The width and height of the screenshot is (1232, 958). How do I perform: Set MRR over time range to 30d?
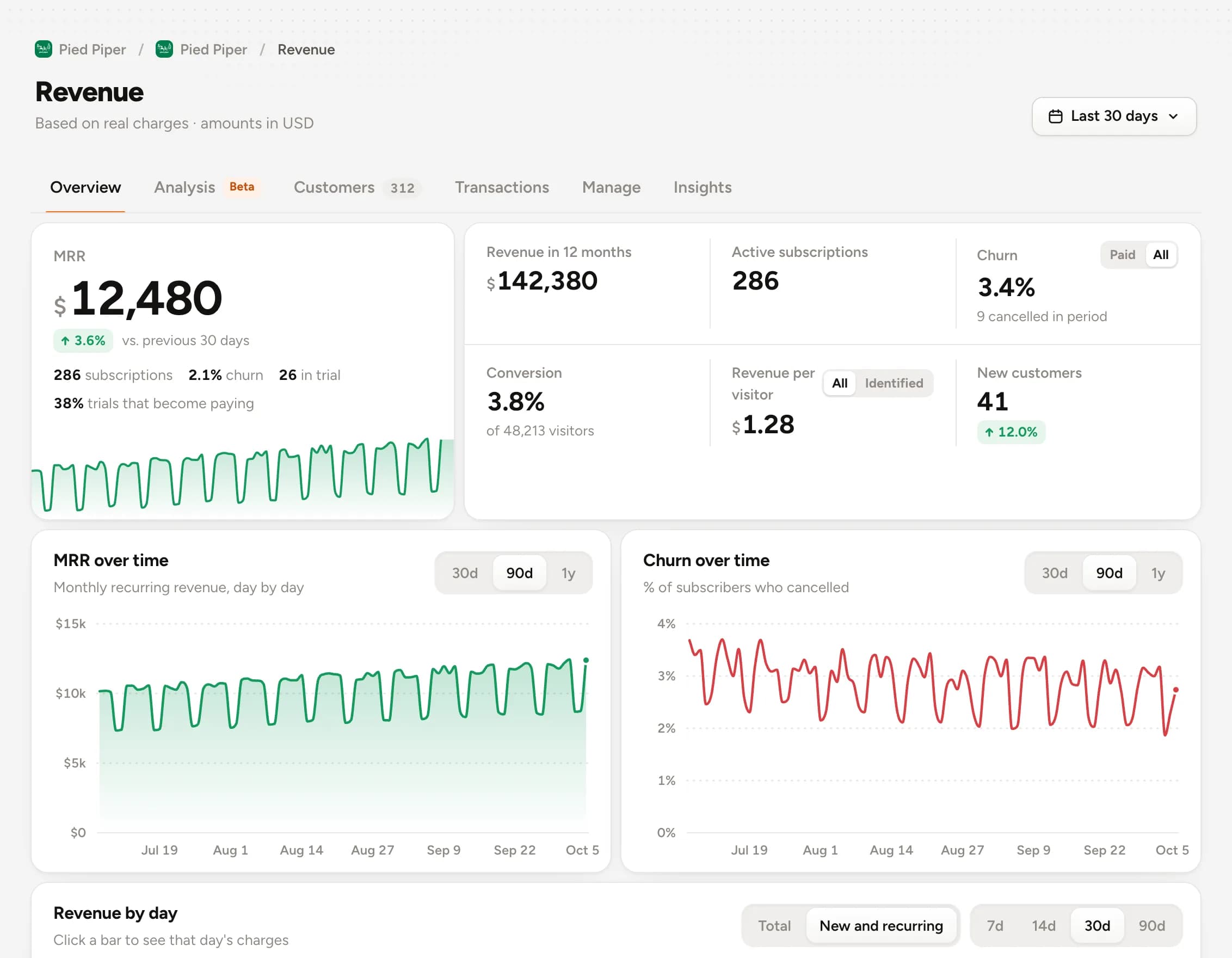click(464, 573)
